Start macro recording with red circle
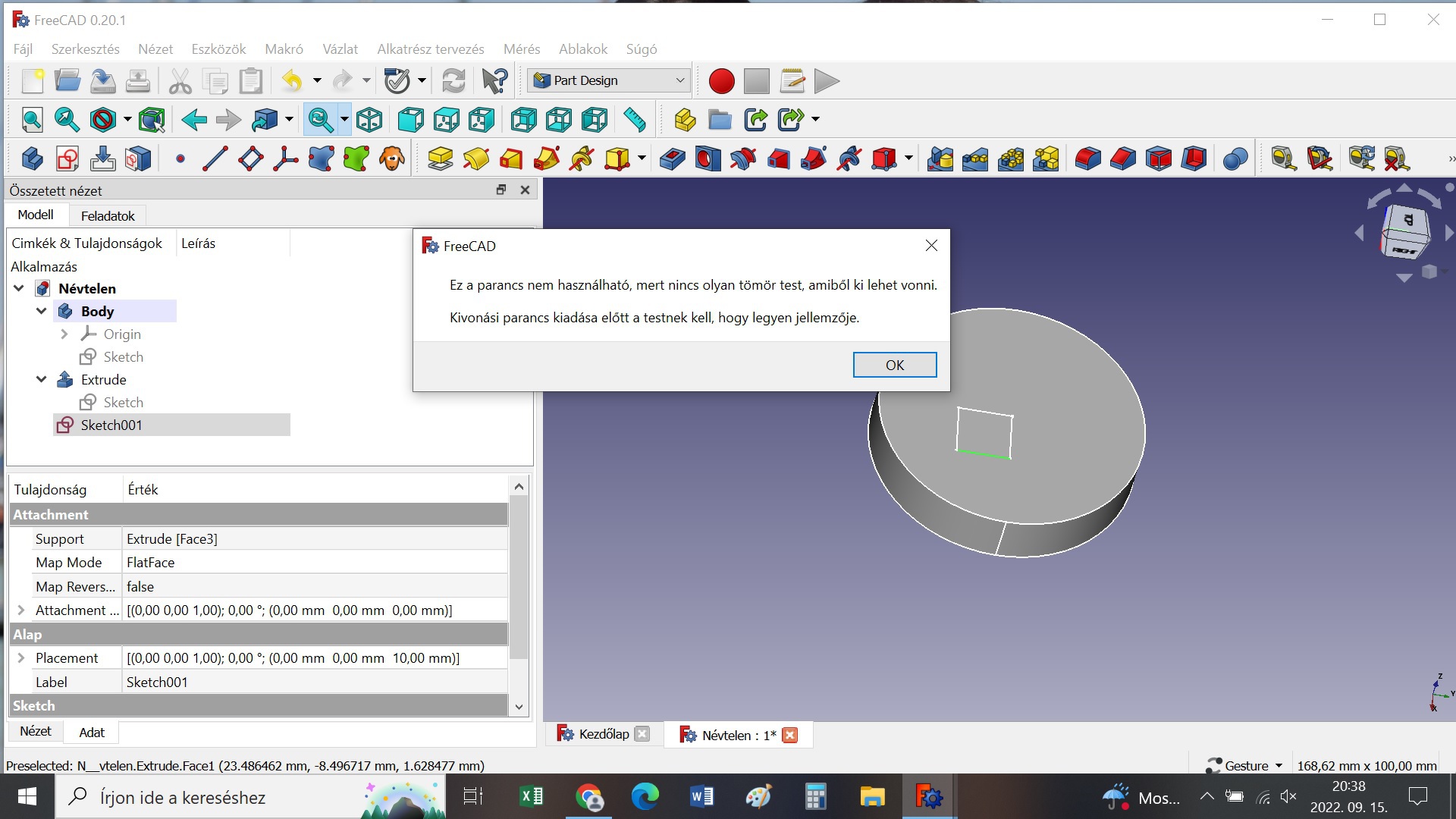The height and width of the screenshot is (819, 1456). (721, 80)
